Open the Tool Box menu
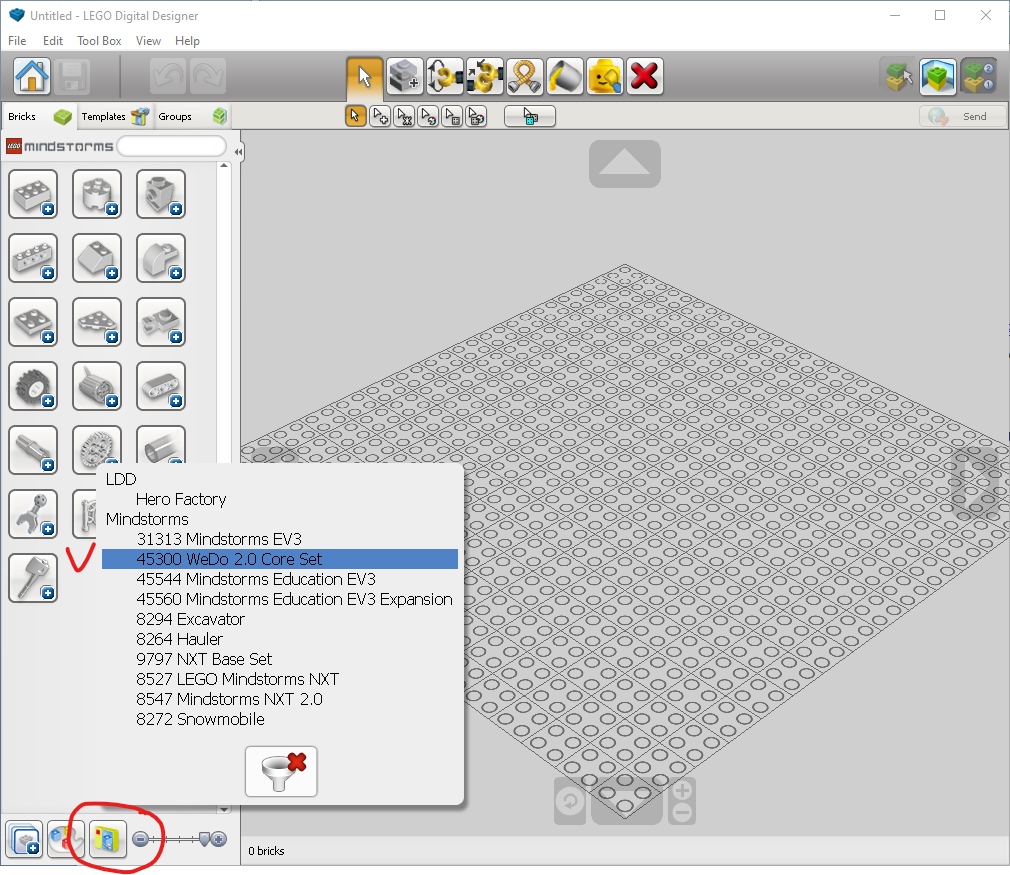Screen dimensions: 1010x875 (x=99, y=41)
